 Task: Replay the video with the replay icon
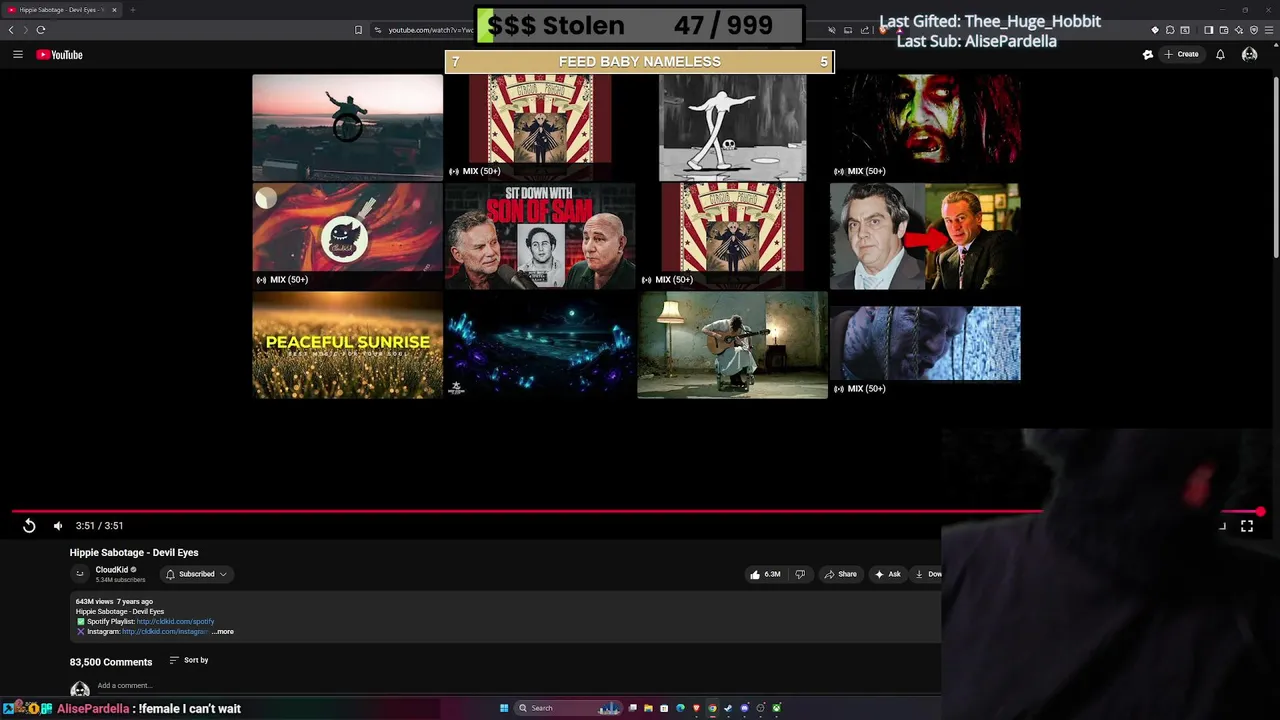(29, 526)
